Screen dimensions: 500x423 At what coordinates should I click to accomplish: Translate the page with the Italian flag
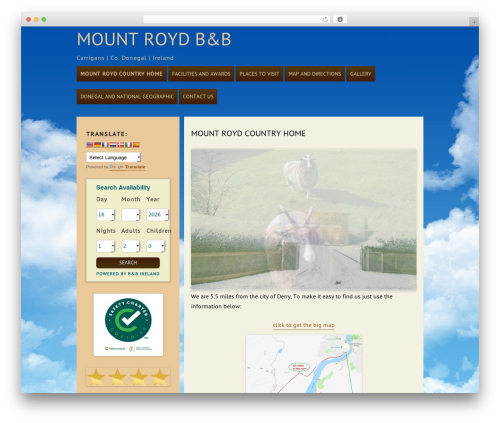tap(128, 145)
